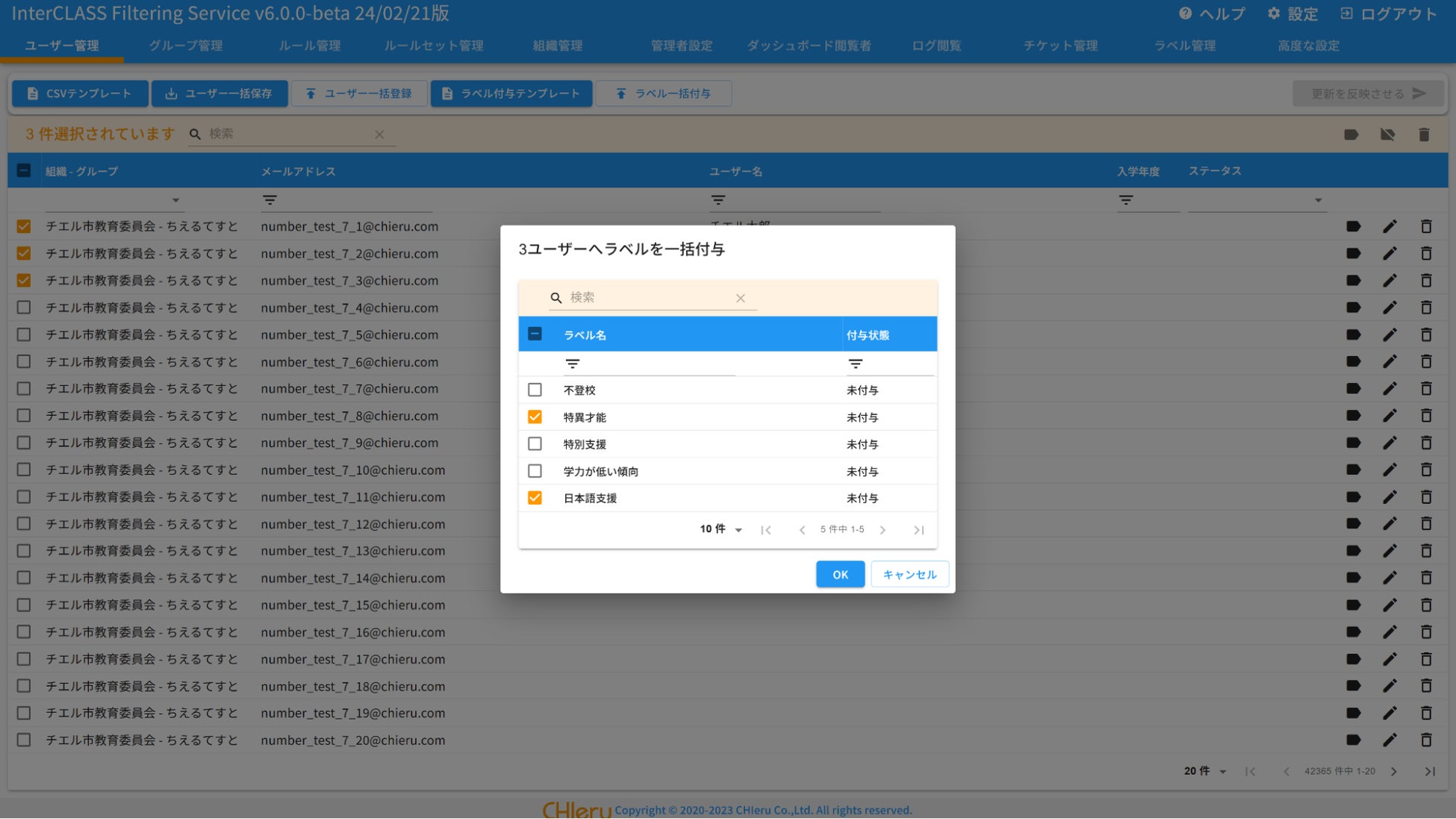Click trash icon for number_test_7_15 row

(x=1425, y=605)
